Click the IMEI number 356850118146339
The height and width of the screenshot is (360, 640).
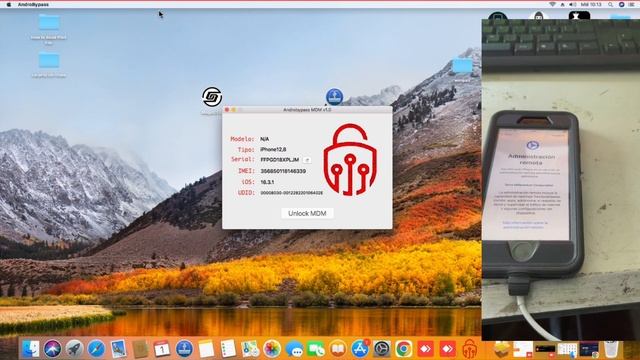pyautogui.click(x=283, y=171)
